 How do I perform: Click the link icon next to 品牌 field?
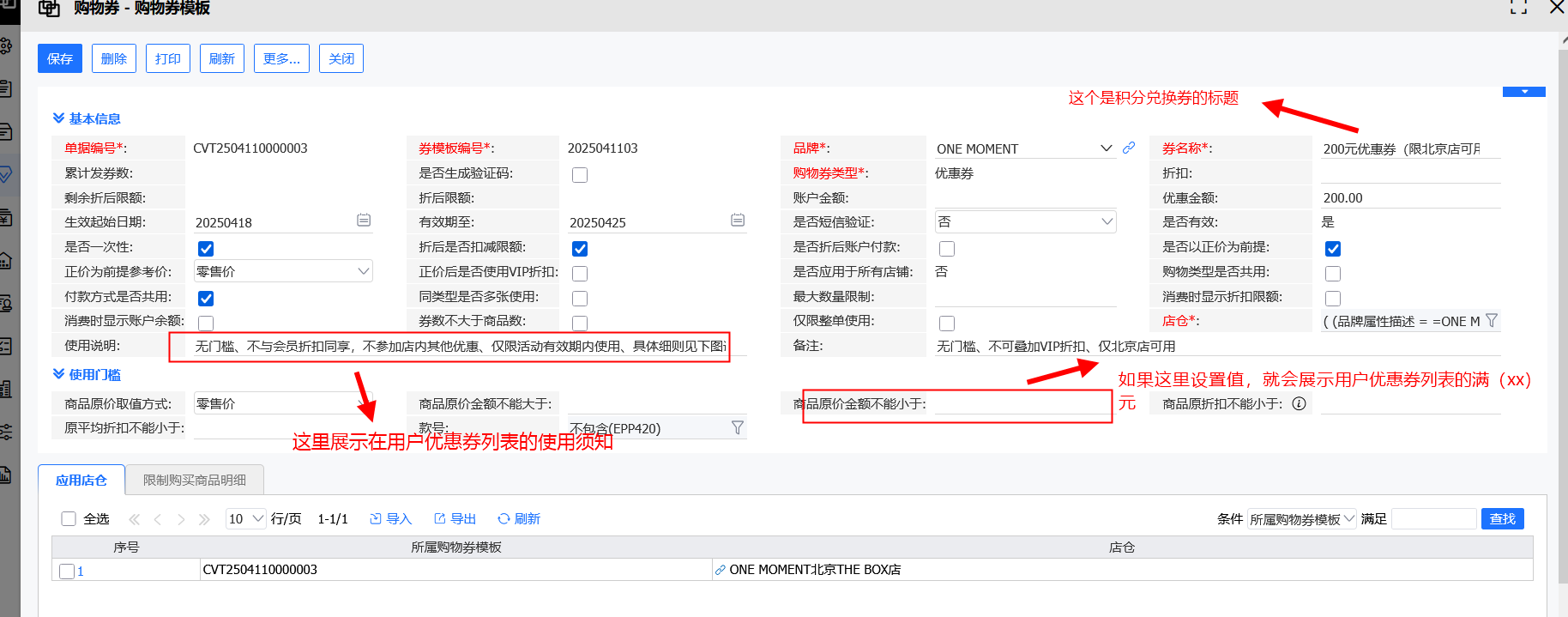point(1129,148)
